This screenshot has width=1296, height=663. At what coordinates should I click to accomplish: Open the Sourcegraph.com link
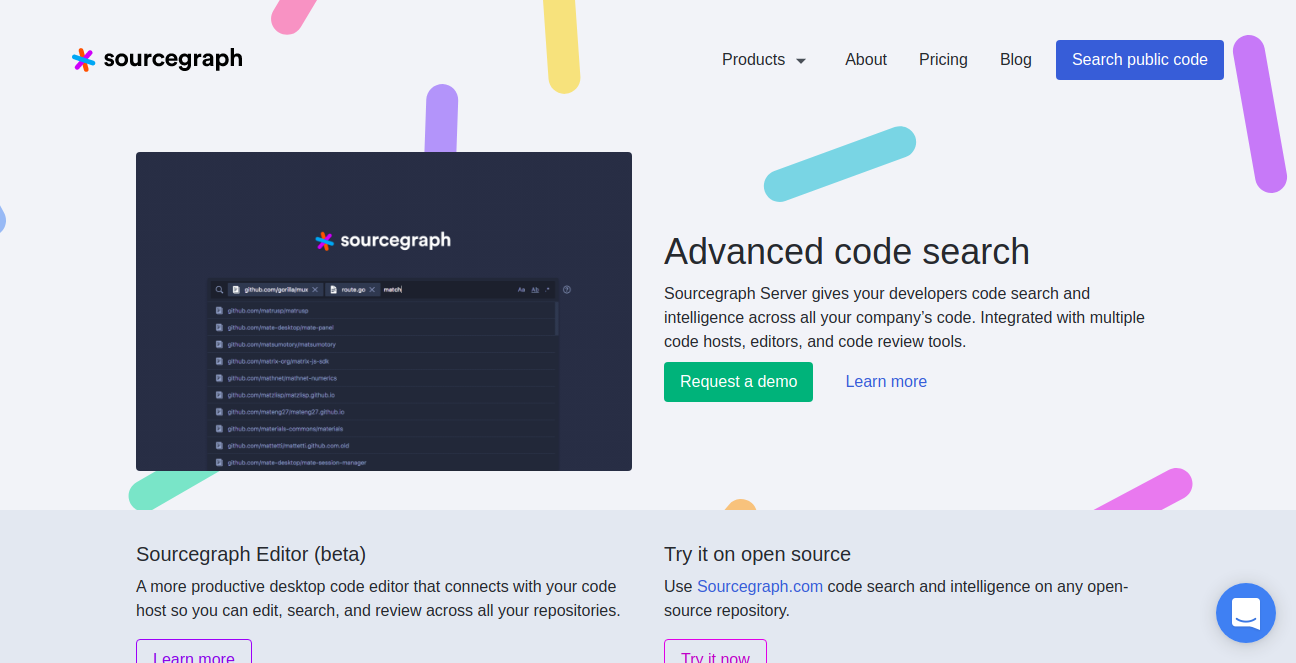click(x=760, y=586)
